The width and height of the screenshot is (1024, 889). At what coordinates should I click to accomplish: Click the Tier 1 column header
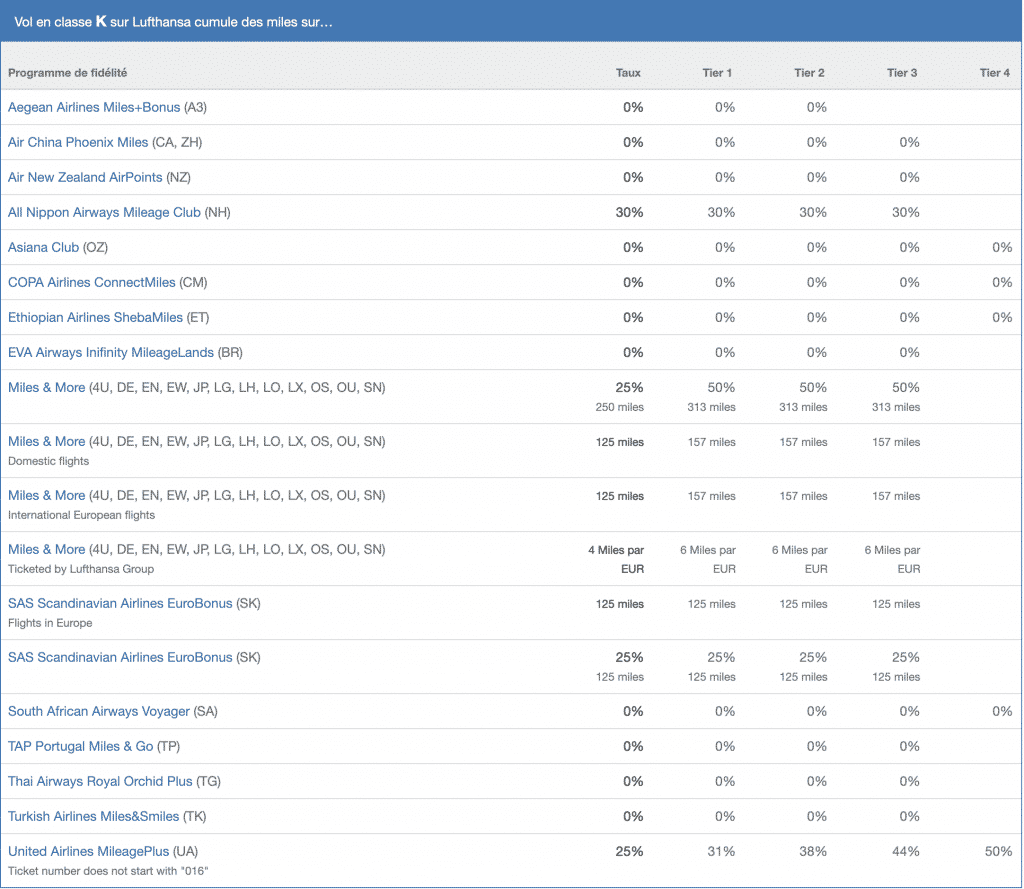(717, 73)
